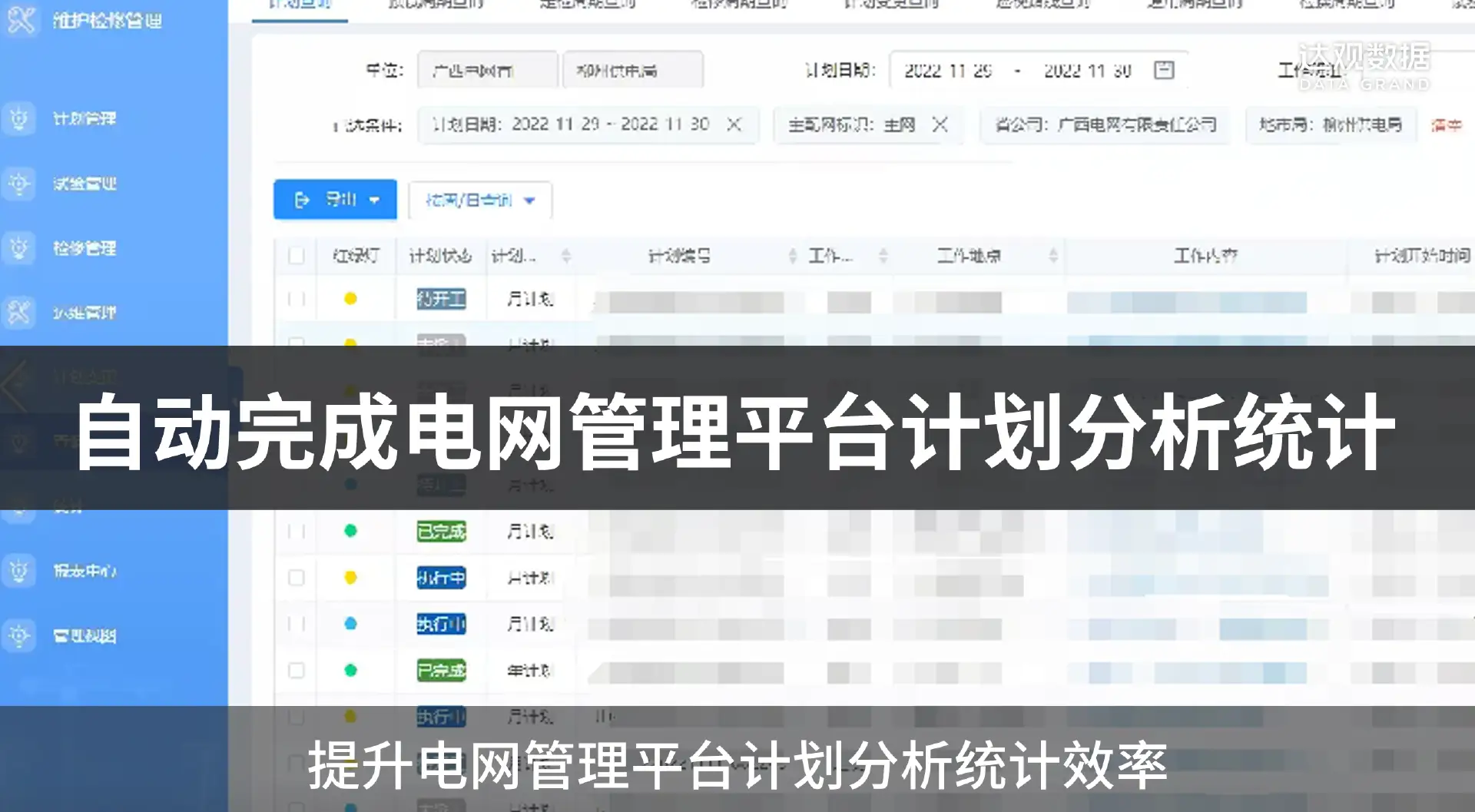Check the row checkbox for 待开工 plan
Viewport: 1475px width, 812px height.
tap(296, 299)
